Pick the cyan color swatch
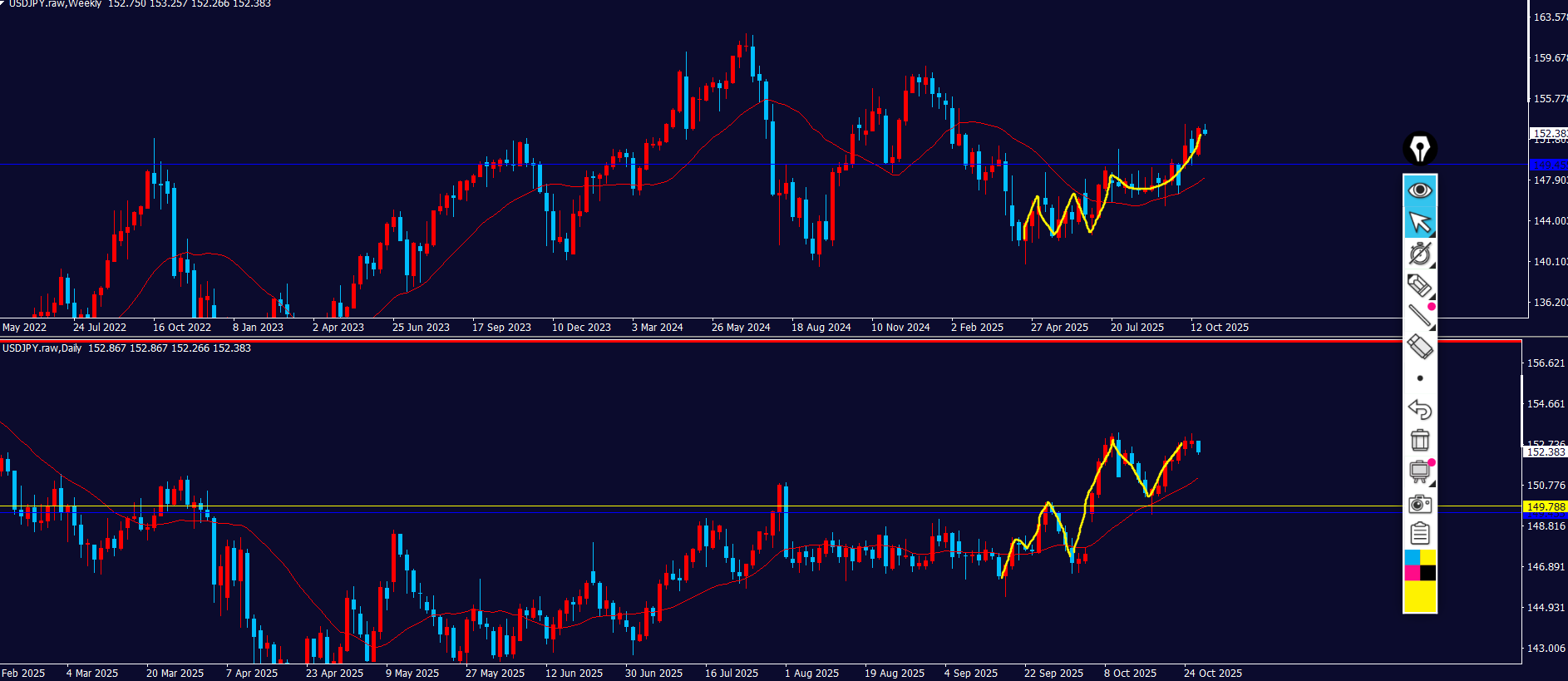Screen dimensions: 1568x681 pyautogui.click(x=1412, y=557)
